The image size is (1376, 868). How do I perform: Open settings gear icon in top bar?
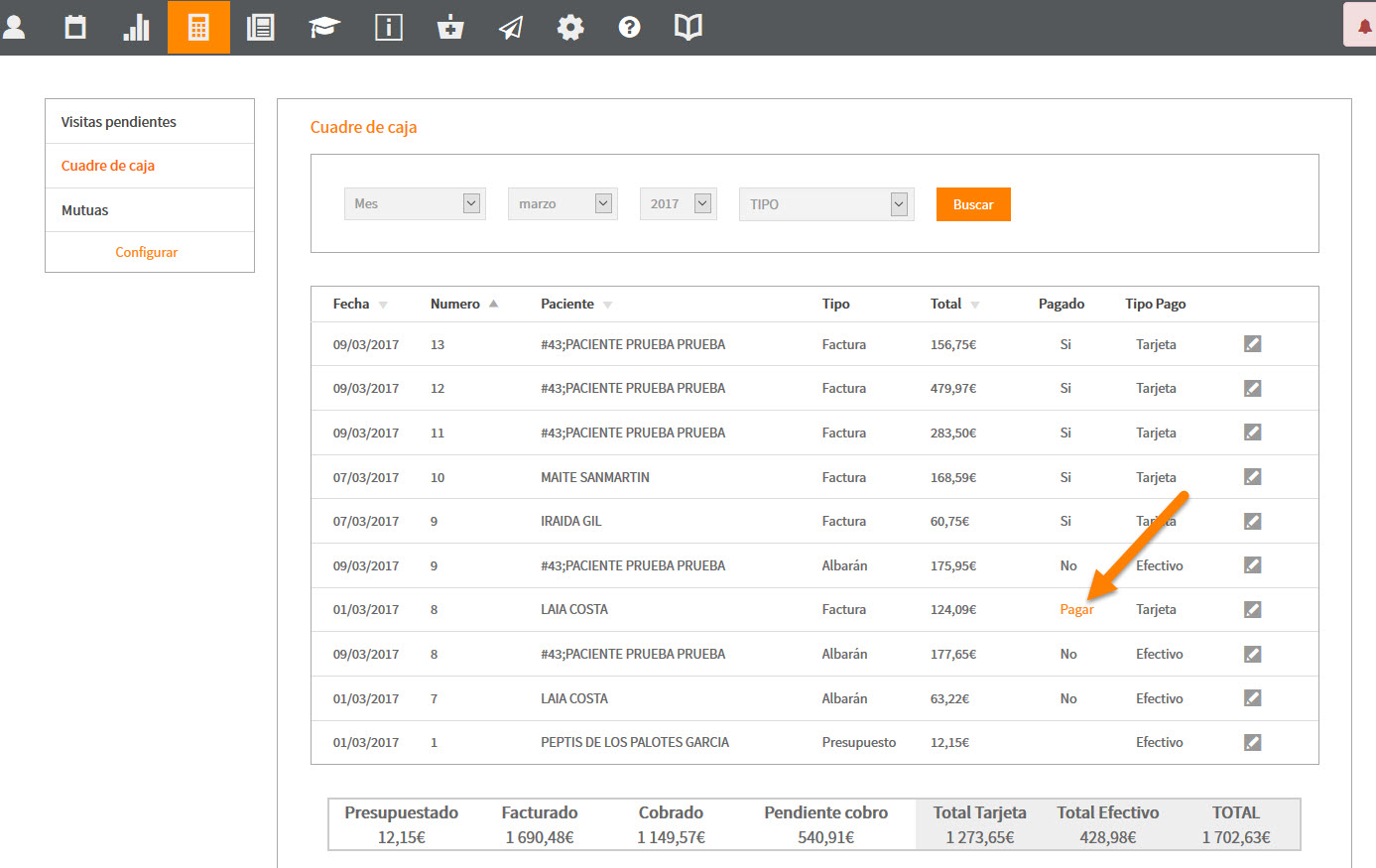570,27
